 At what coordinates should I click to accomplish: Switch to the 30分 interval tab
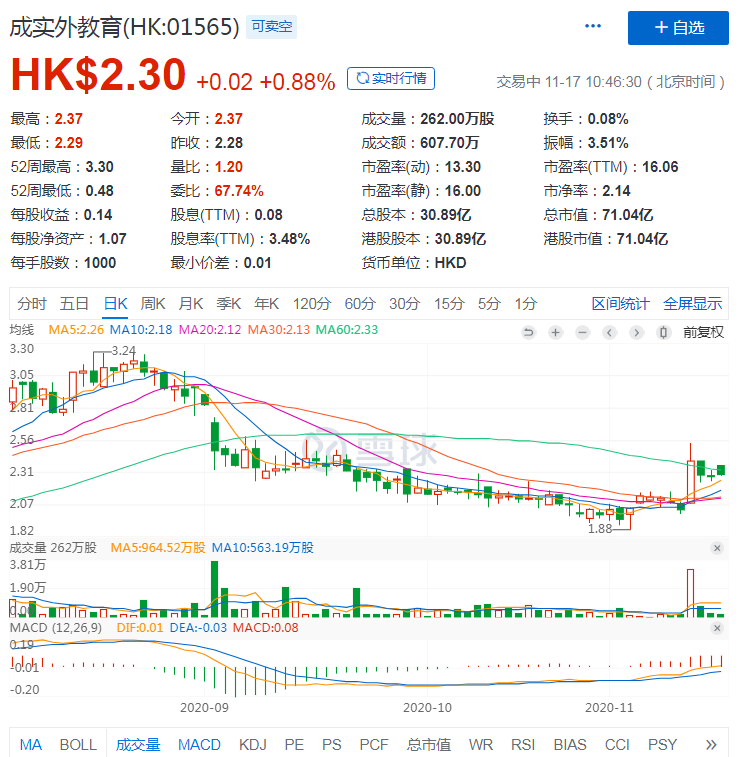[404, 304]
